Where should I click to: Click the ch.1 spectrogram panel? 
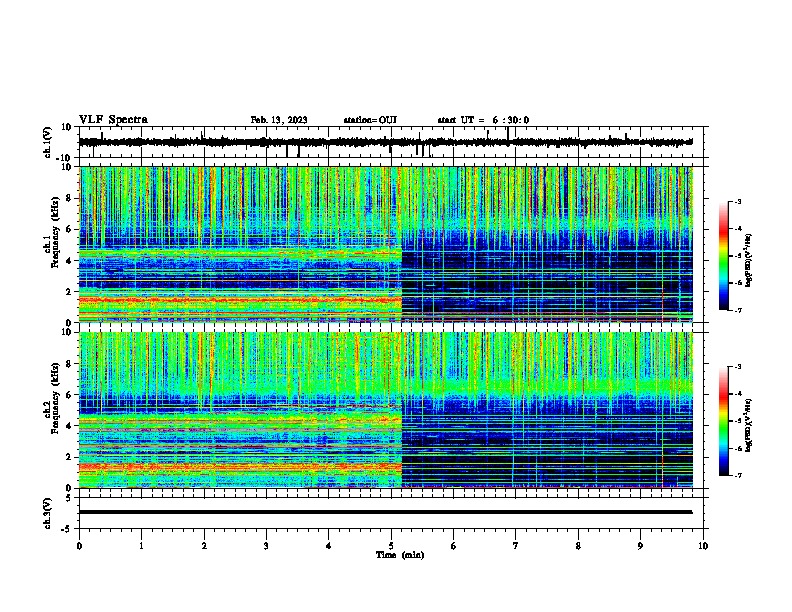(x=386, y=244)
